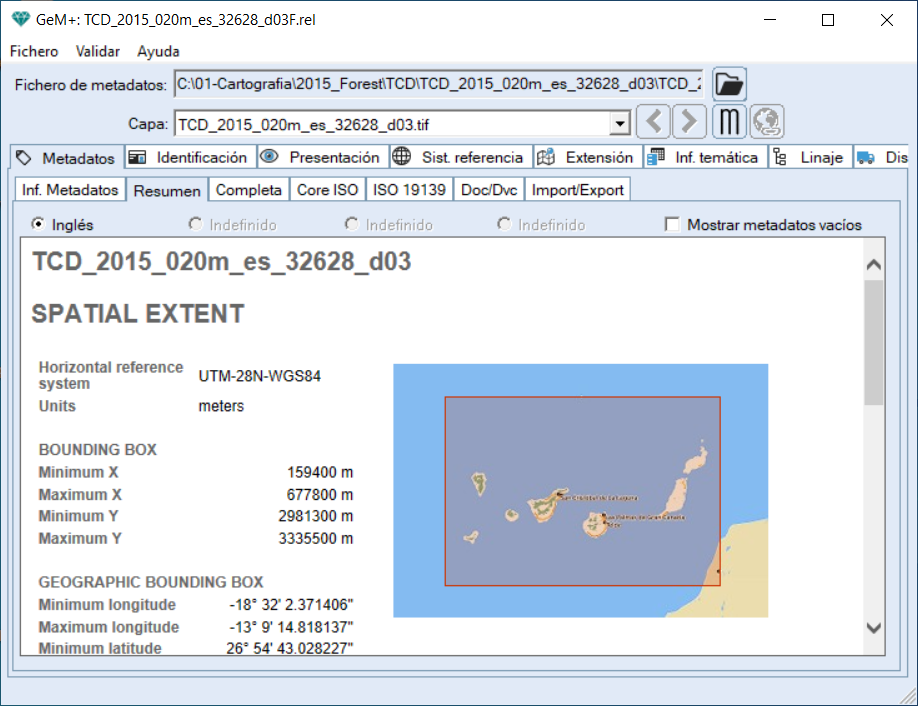Click the open folder icon for metadata file
918x706 pixels.
point(729,84)
